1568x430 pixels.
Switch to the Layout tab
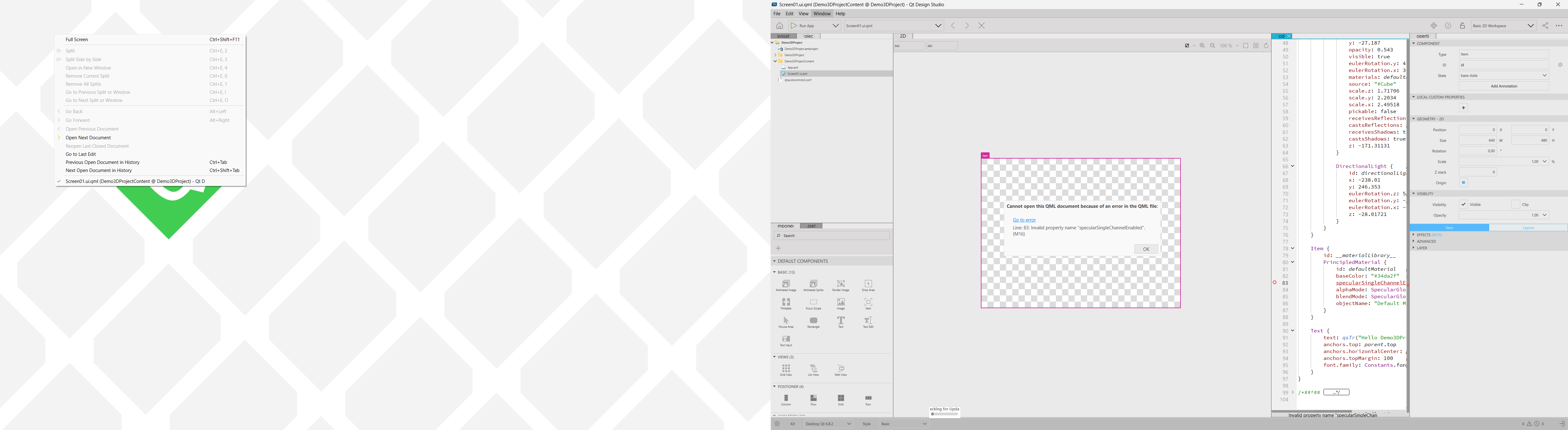pos(1528,228)
